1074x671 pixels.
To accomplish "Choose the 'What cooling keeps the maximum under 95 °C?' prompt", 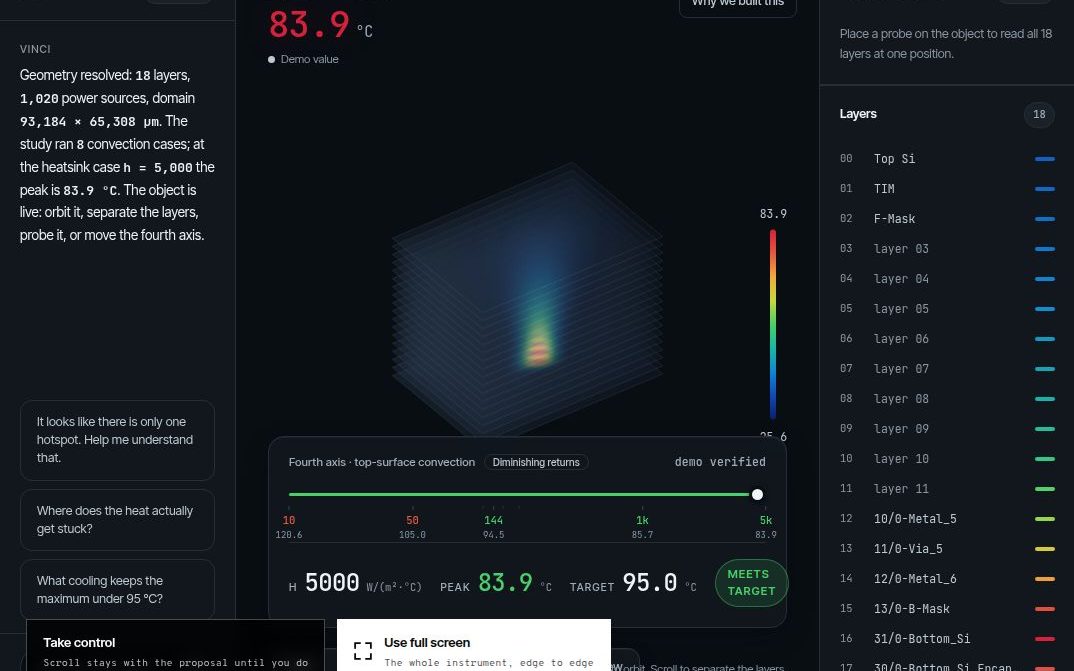I will tap(117, 590).
